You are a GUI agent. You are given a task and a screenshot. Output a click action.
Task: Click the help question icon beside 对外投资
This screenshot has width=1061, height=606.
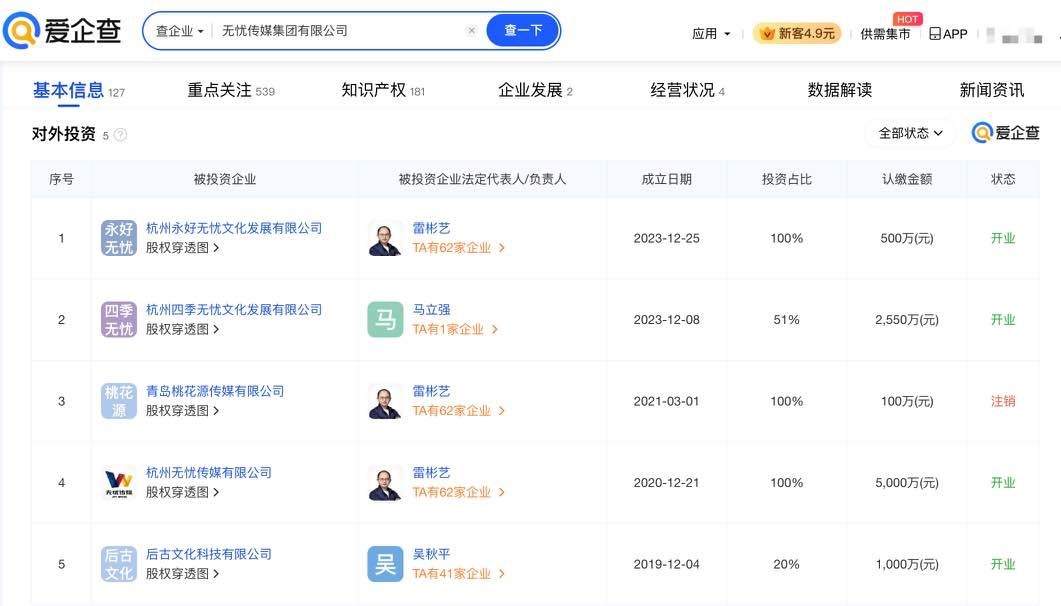pyautogui.click(x=120, y=135)
